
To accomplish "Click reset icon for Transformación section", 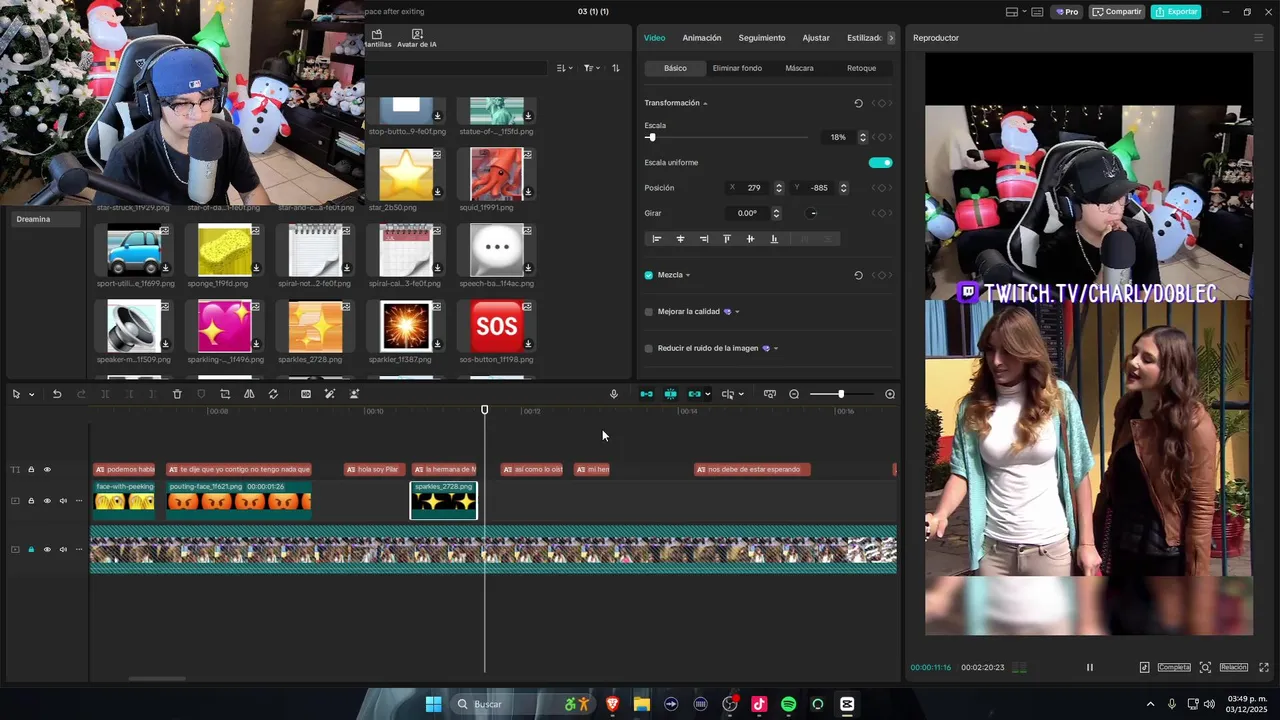I will 858,103.
